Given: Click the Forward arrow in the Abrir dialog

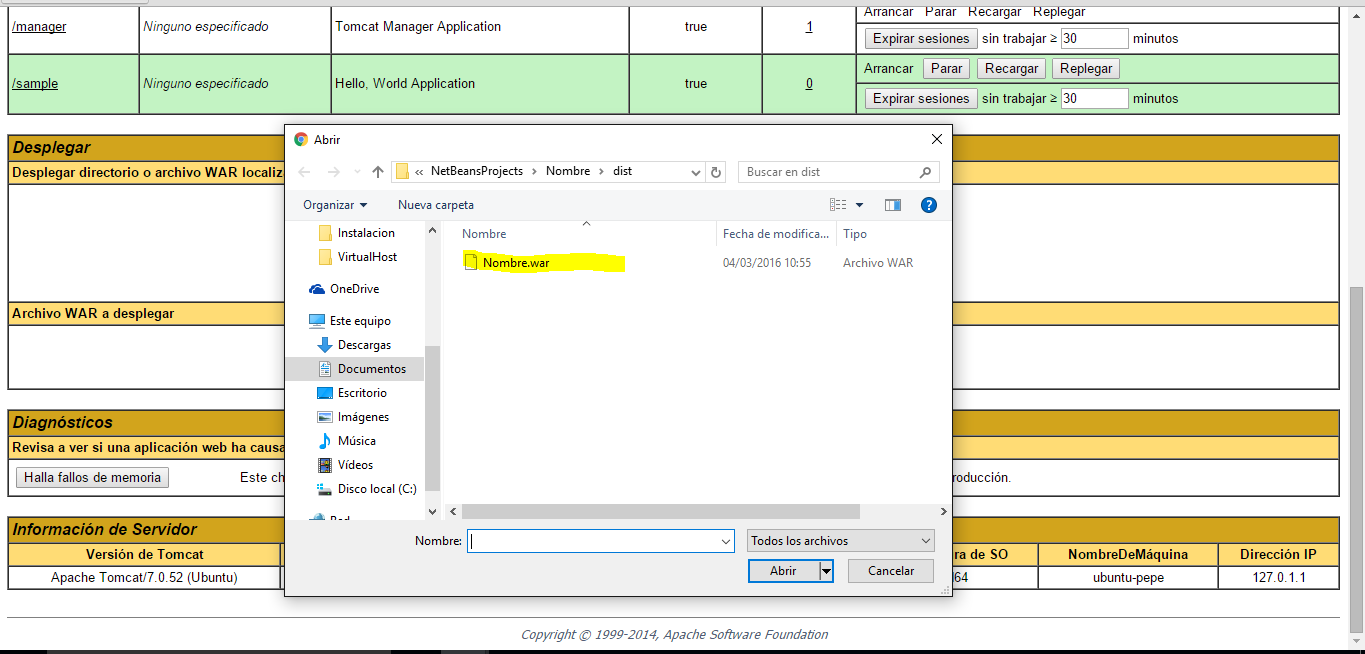Looking at the screenshot, I should tap(334, 172).
